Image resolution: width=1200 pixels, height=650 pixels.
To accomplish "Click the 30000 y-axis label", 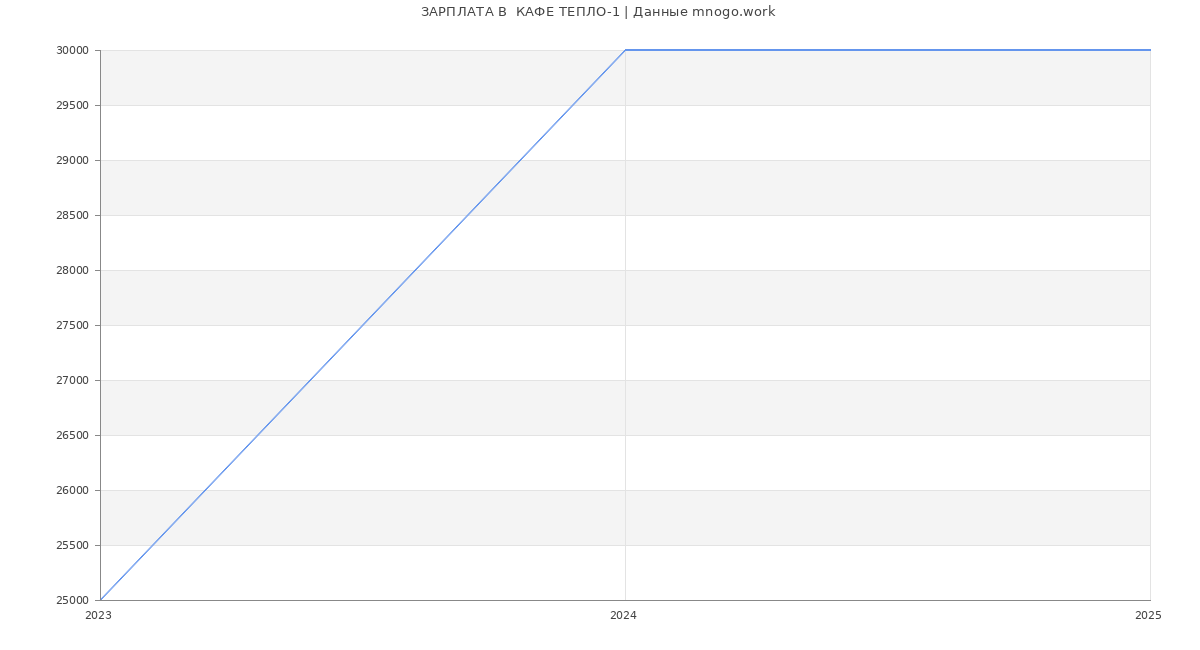I will 72,51.
